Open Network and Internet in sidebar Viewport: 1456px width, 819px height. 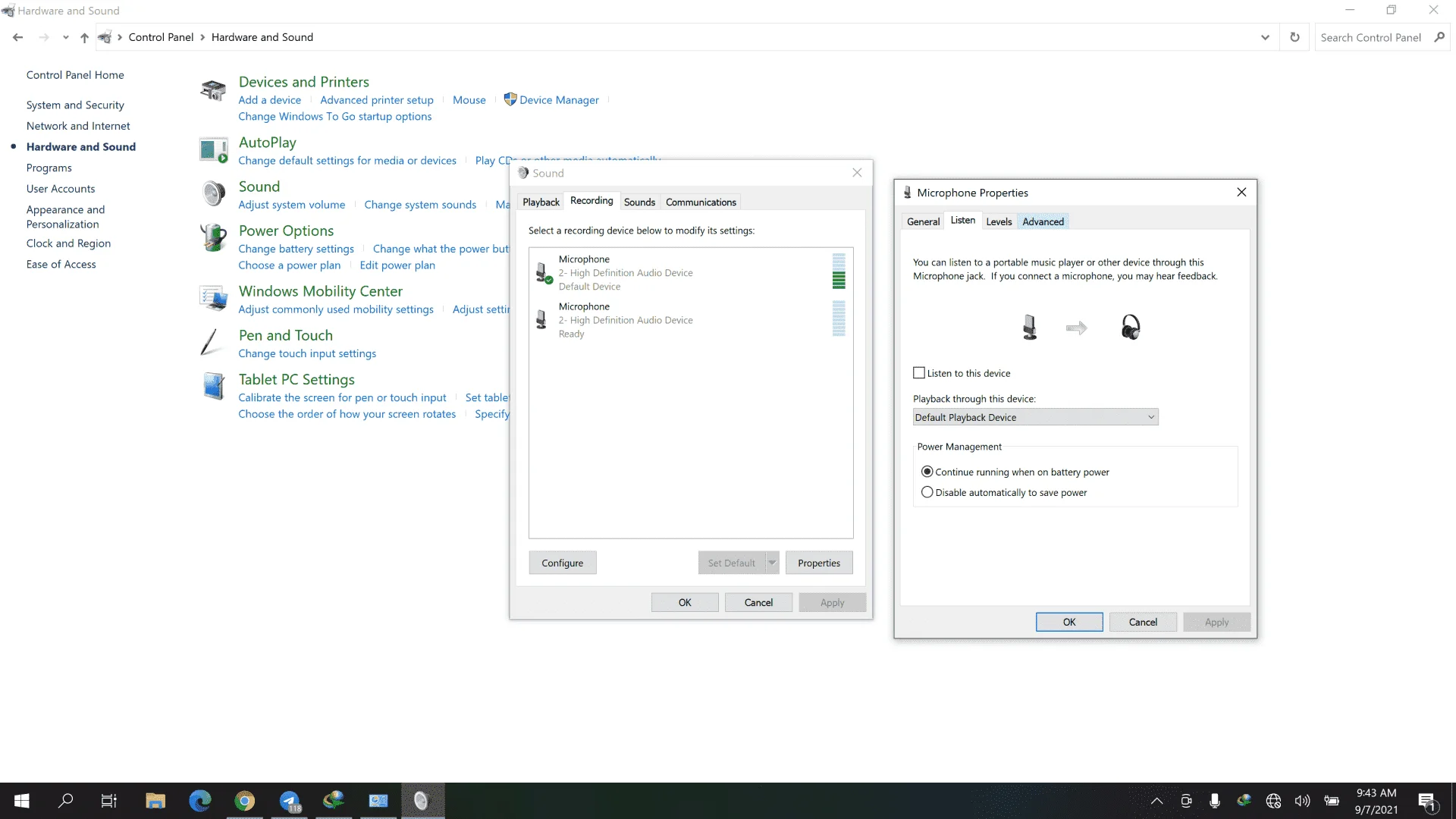(78, 126)
